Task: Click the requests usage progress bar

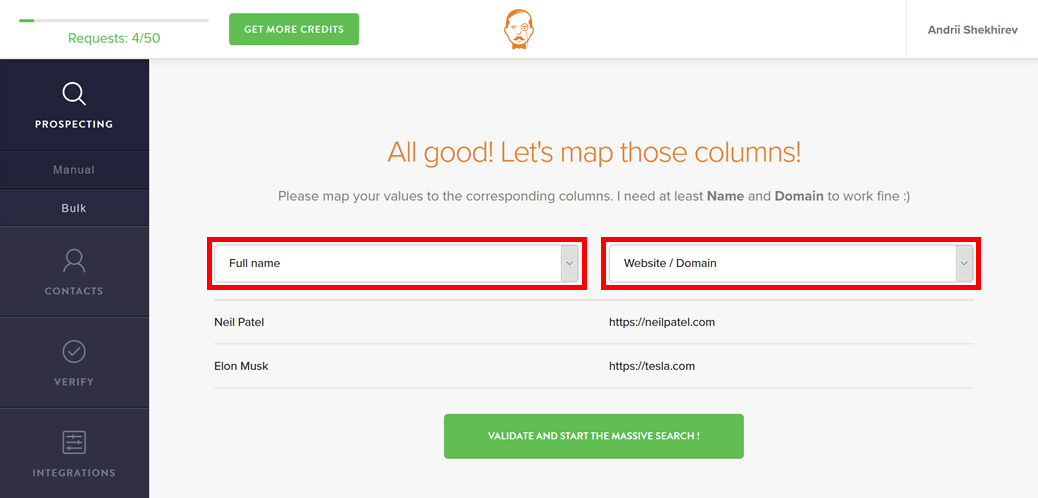Action: coord(114,21)
